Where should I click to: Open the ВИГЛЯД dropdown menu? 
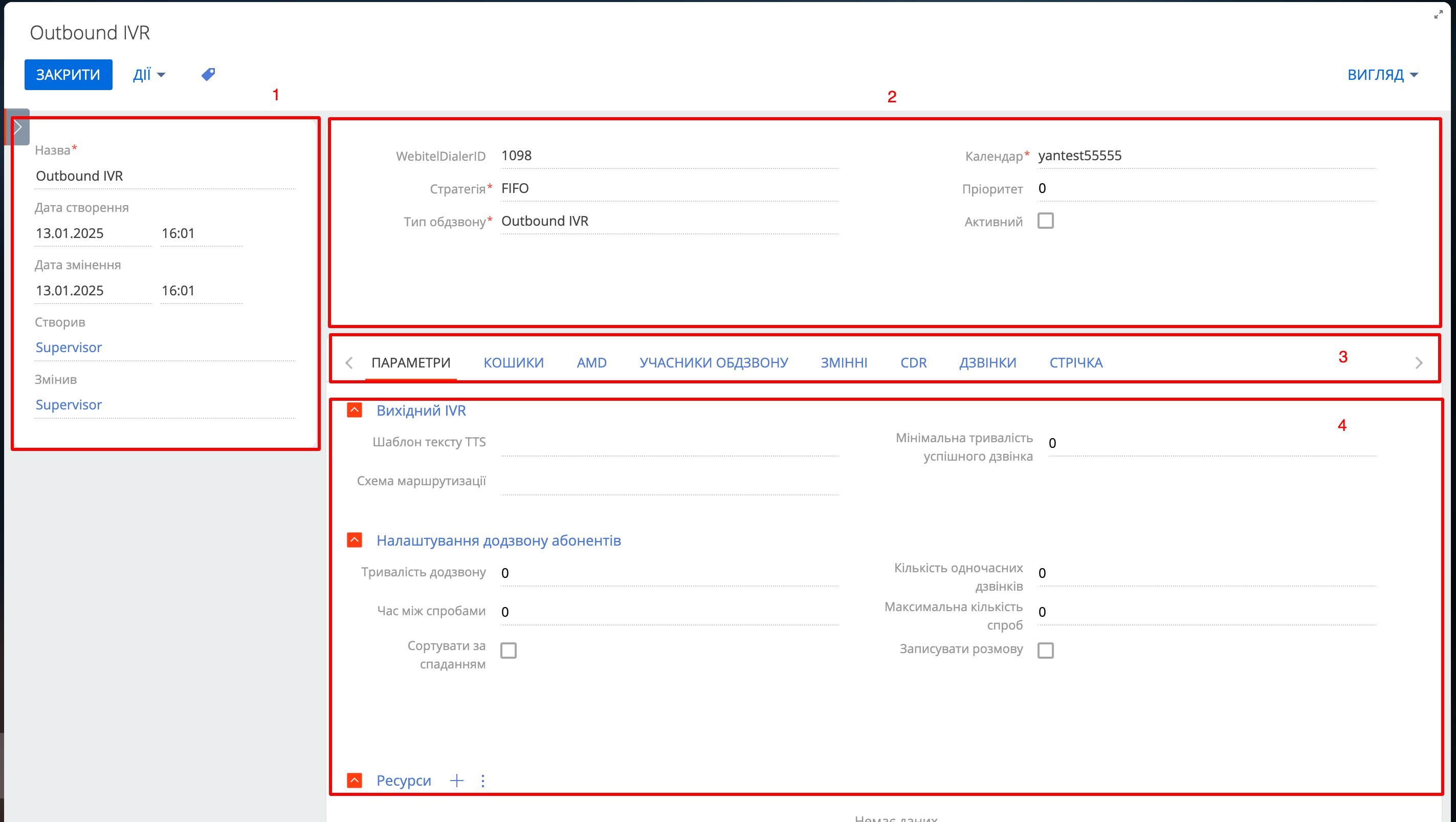tap(1382, 75)
